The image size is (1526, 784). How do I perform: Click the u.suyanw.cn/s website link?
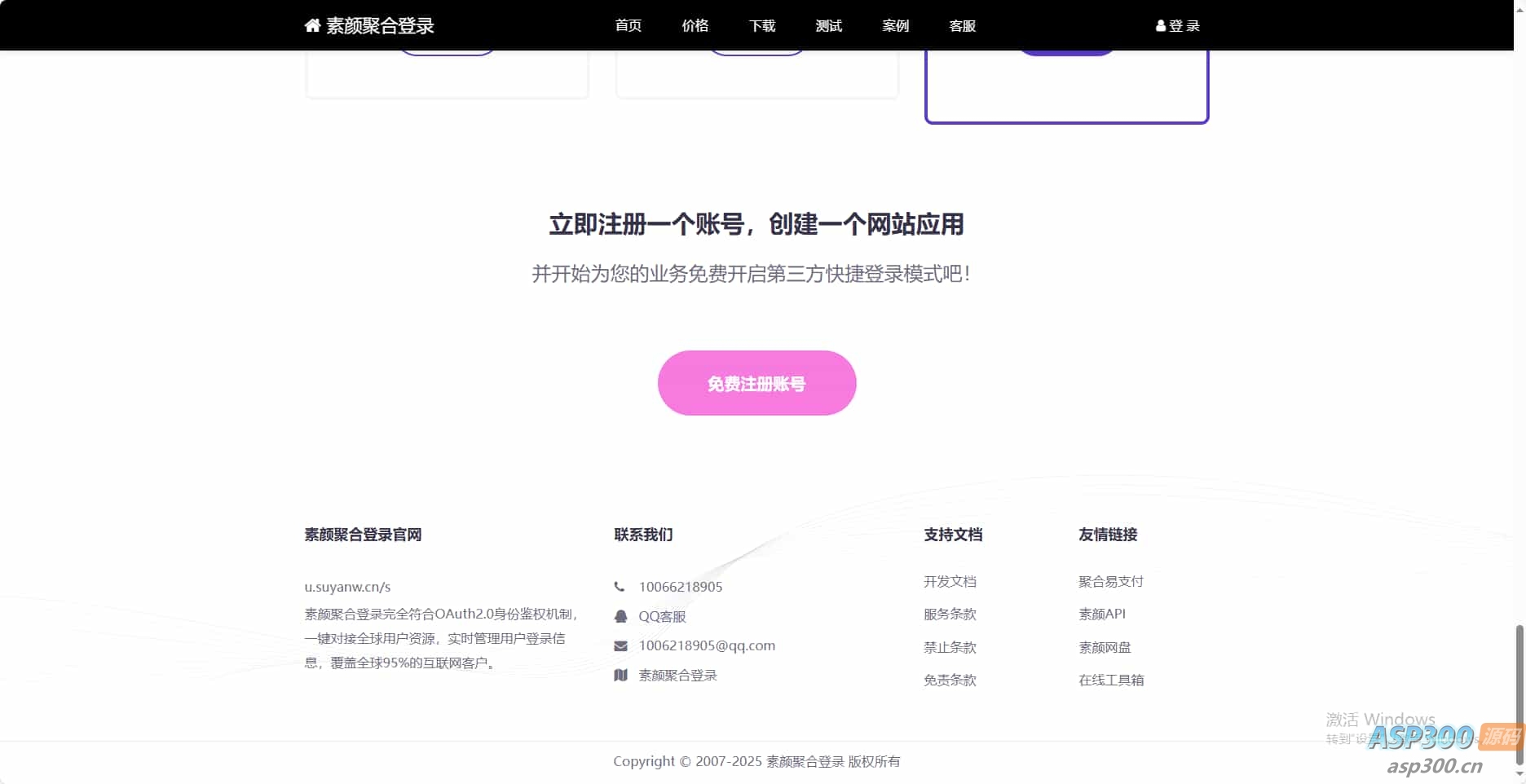(346, 586)
